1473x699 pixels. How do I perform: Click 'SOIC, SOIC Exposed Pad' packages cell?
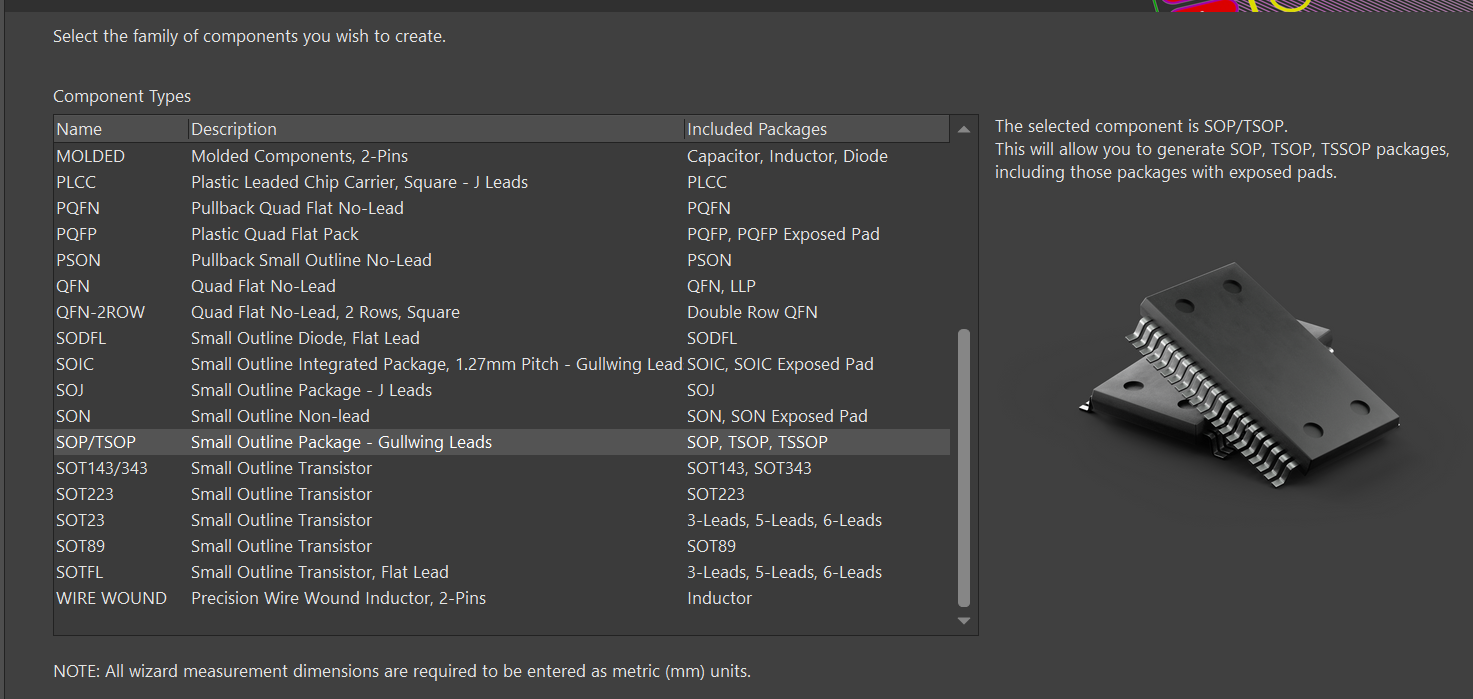pyautogui.click(x=780, y=364)
